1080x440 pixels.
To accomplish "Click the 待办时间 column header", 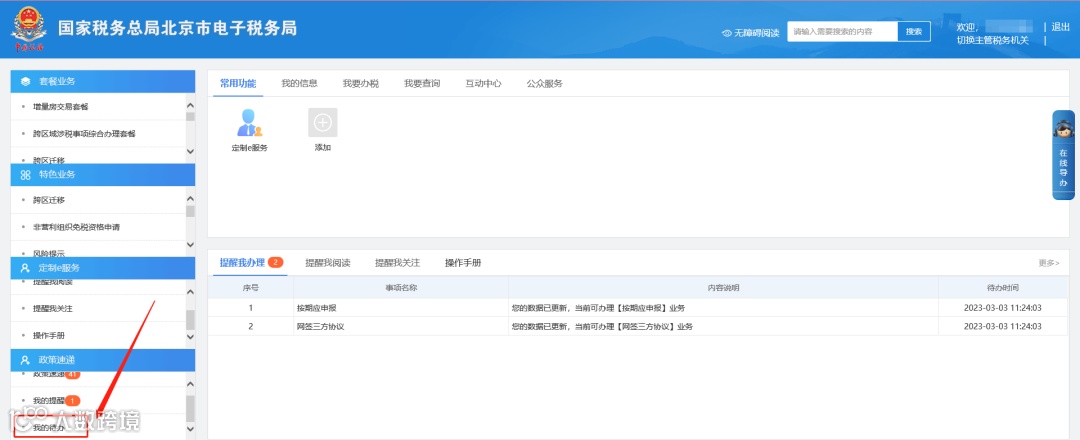I will tap(1003, 287).
